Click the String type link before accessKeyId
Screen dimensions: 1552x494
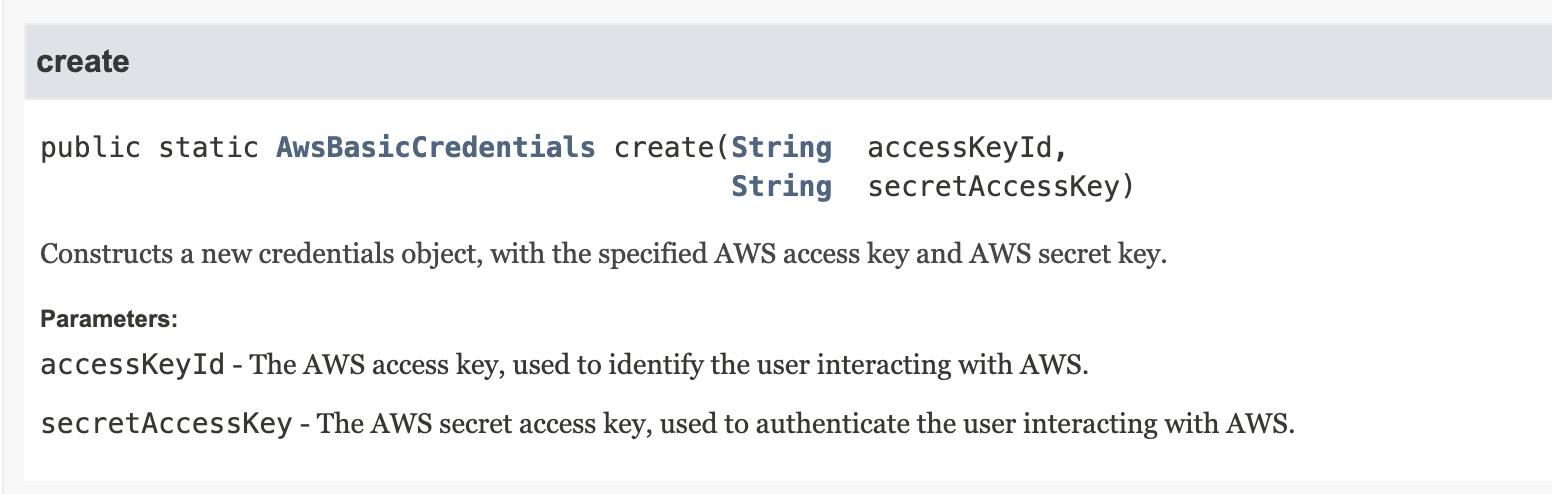[781, 148]
